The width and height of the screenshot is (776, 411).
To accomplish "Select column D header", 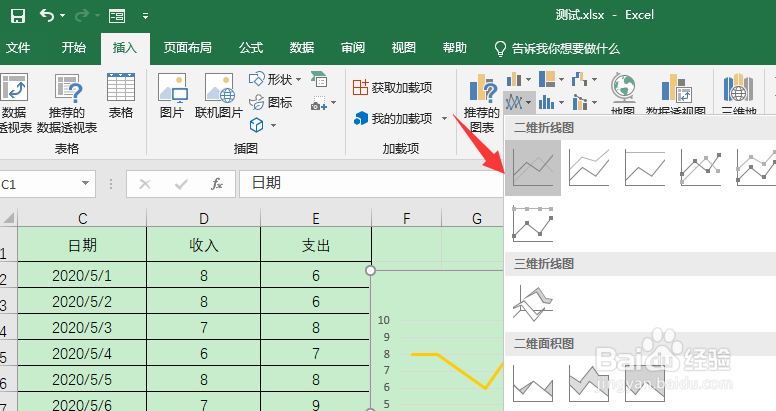I will [x=203, y=218].
